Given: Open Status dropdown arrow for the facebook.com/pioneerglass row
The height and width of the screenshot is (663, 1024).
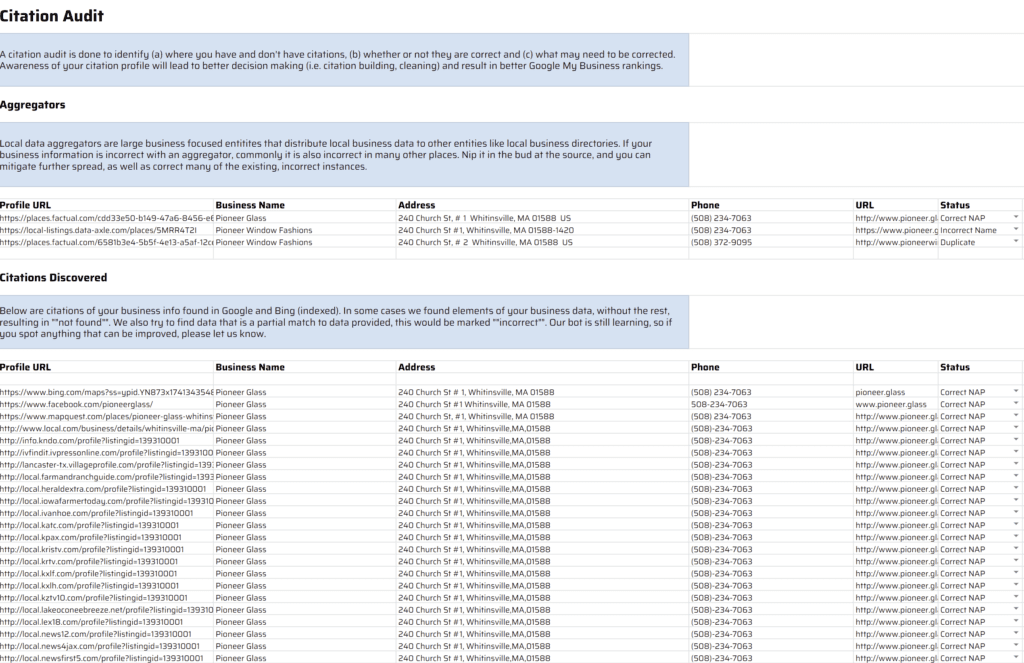Looking at the screenshot, I should pos(1016,403).
